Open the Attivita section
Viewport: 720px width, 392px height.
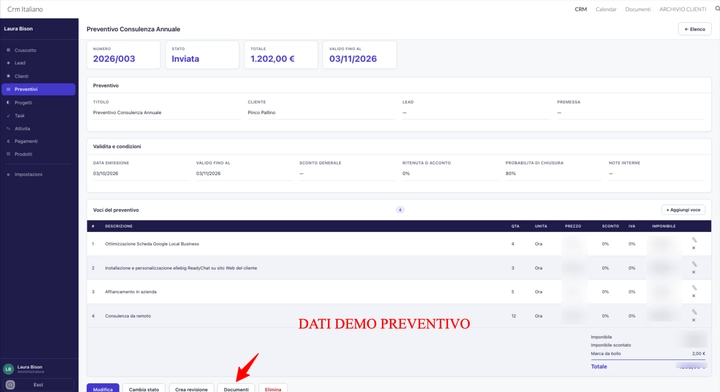(22, 129)
